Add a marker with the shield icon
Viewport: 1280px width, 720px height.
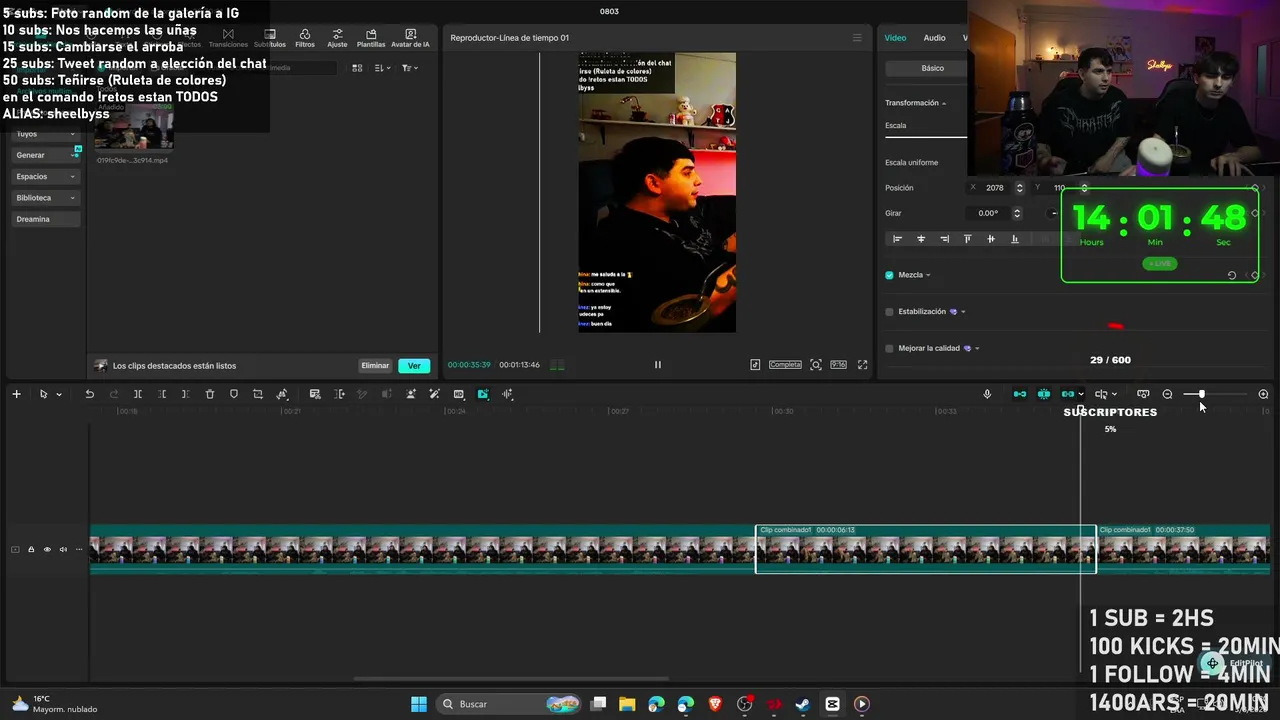pyautogui.click(x=234, y=394)
